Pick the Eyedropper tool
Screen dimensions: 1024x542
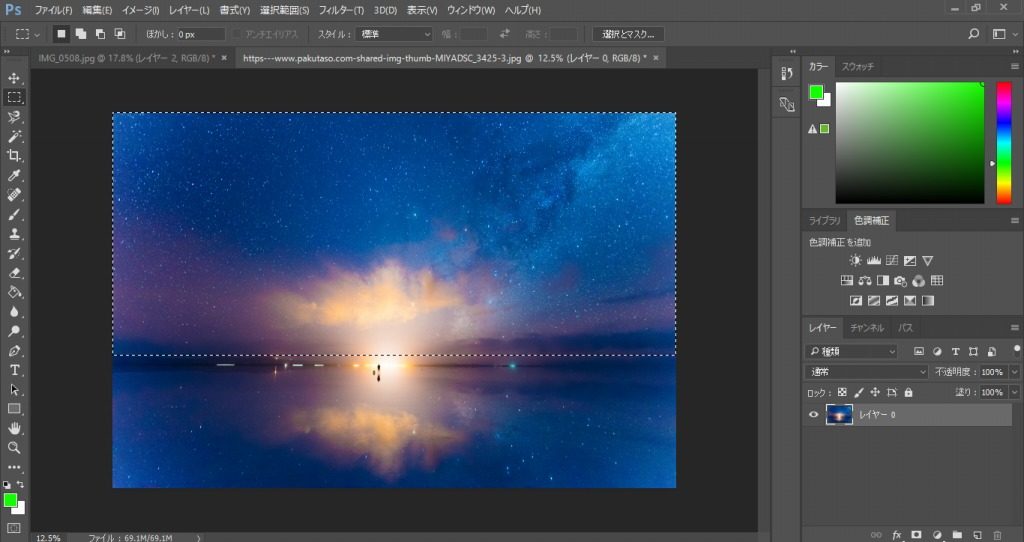14,175
